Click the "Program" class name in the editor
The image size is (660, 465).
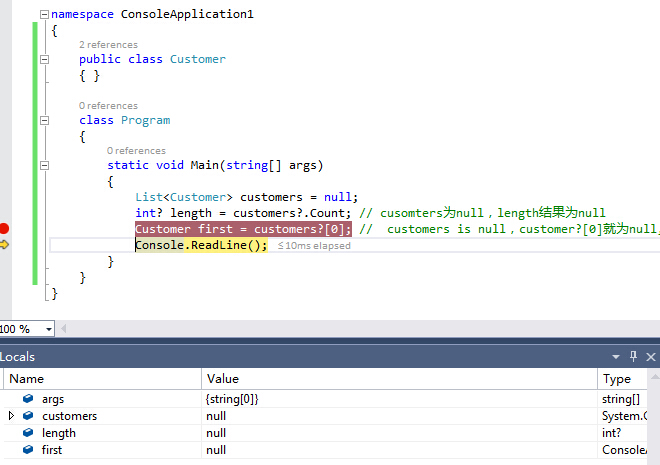146,120
